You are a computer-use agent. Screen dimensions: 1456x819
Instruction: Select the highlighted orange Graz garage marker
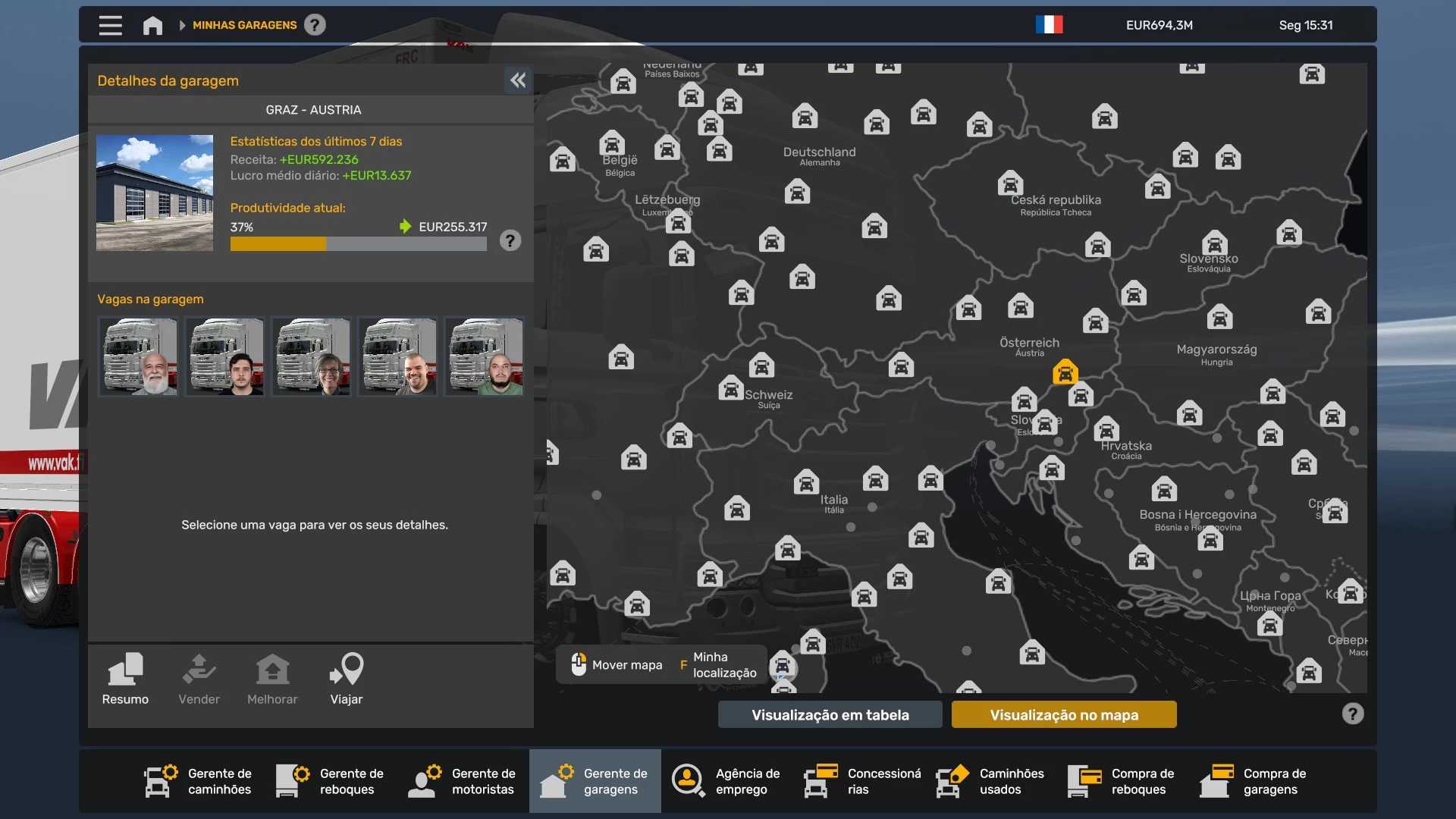1065,372
